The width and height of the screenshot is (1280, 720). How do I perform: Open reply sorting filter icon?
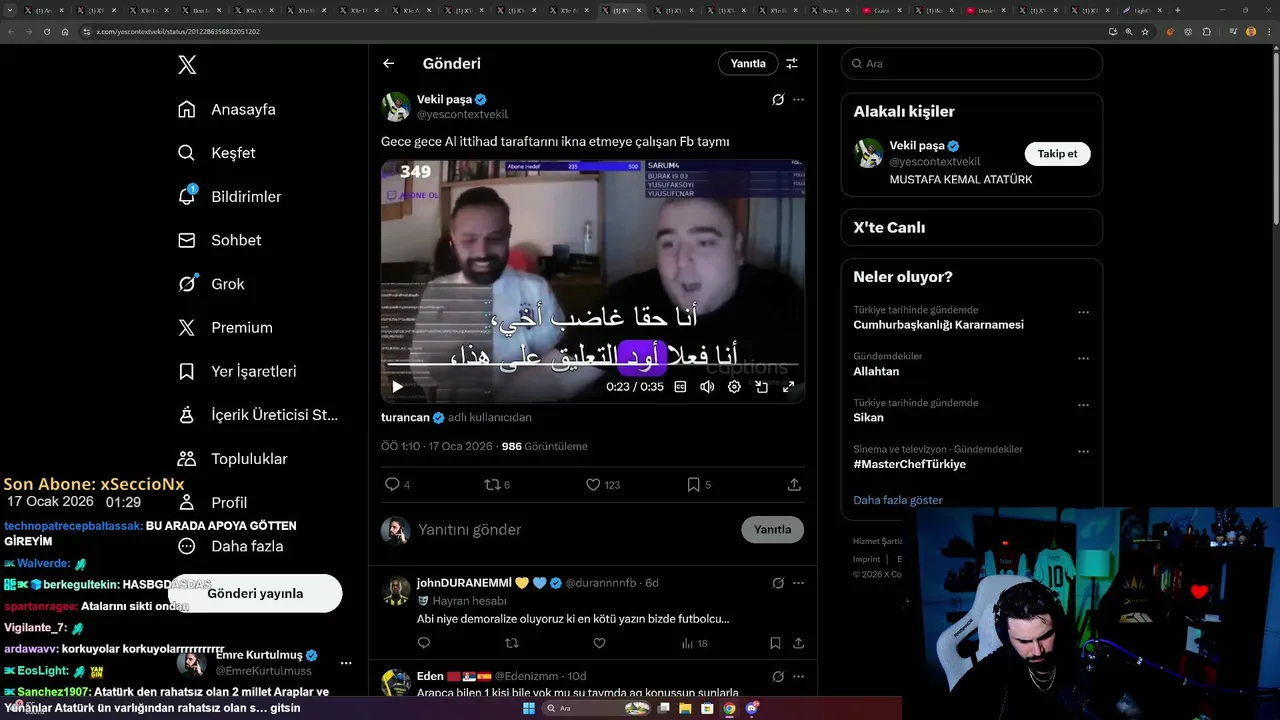point(792,63)
